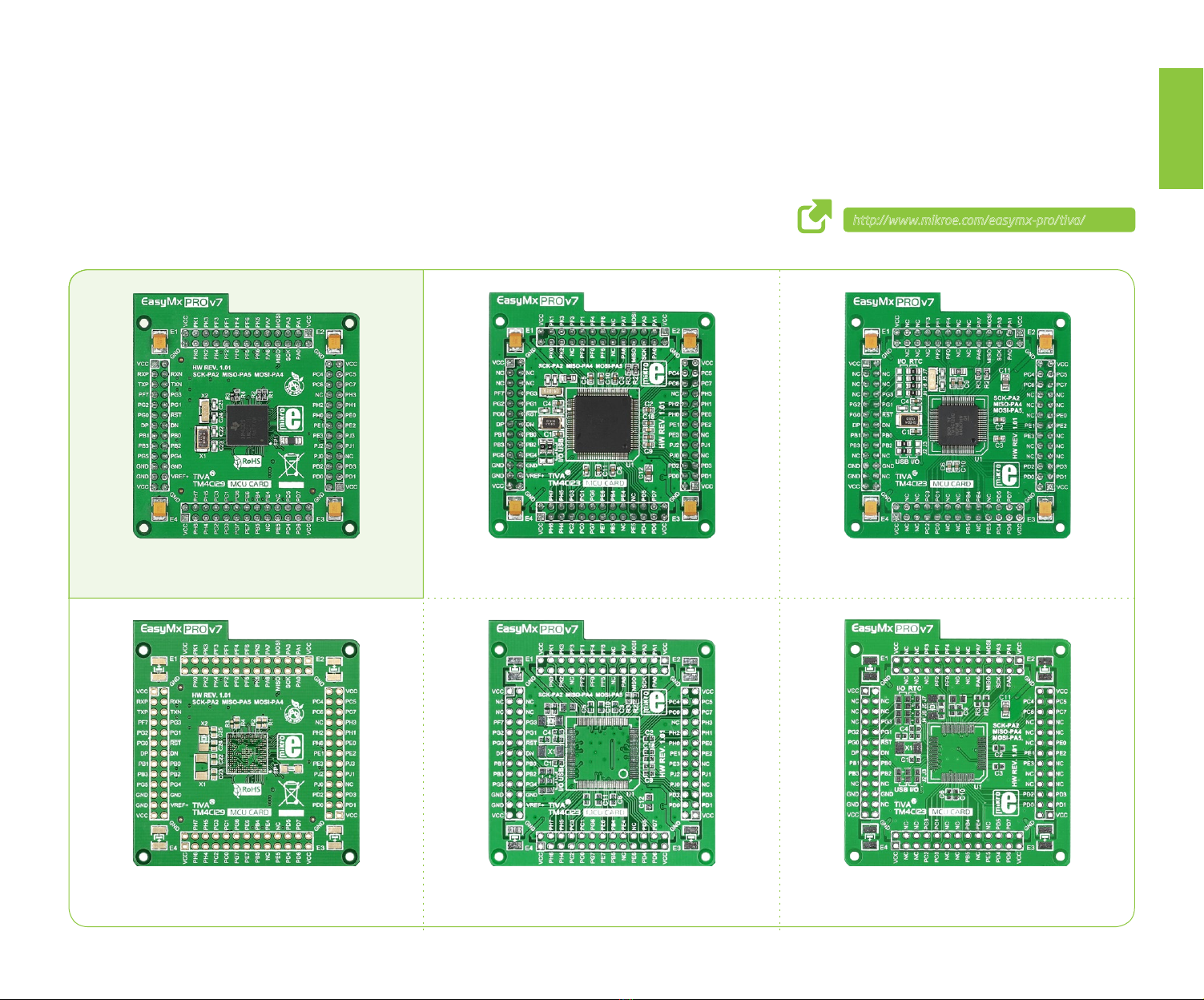Select populated TM4C123 card labeled I/O RTC
The width and height of the screenshot is (1204, 1000).
click(x=957, y=415)
